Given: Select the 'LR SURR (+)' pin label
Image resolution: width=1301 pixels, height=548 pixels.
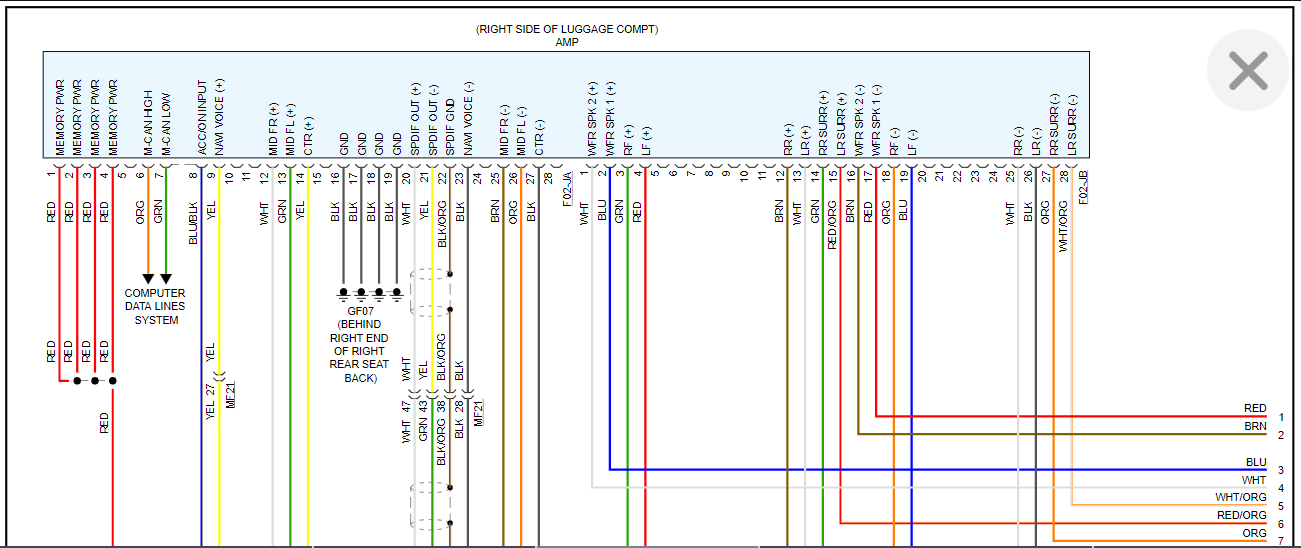Looking at the screenshot, I should [x=841, y=124].
